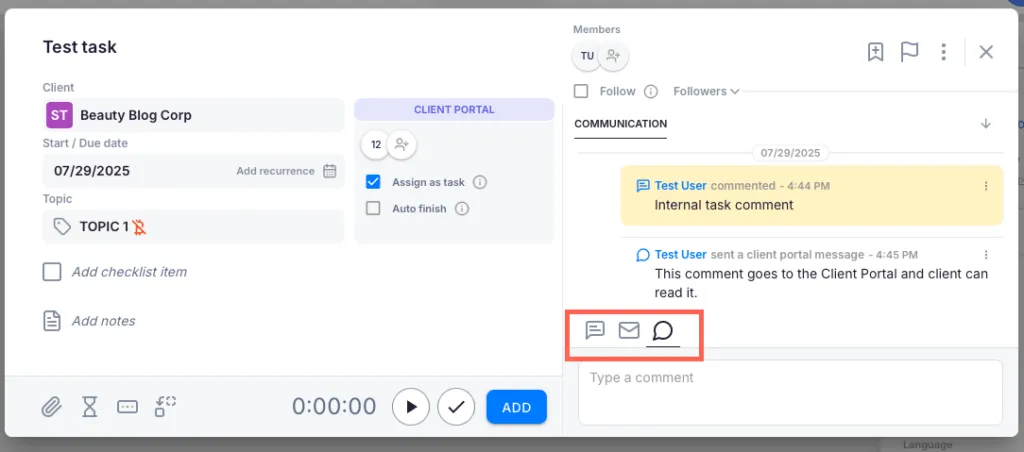This screenshot has height=452, width=1024.
Task: Click the Follow info icon
Action: [x=650, y=91]
